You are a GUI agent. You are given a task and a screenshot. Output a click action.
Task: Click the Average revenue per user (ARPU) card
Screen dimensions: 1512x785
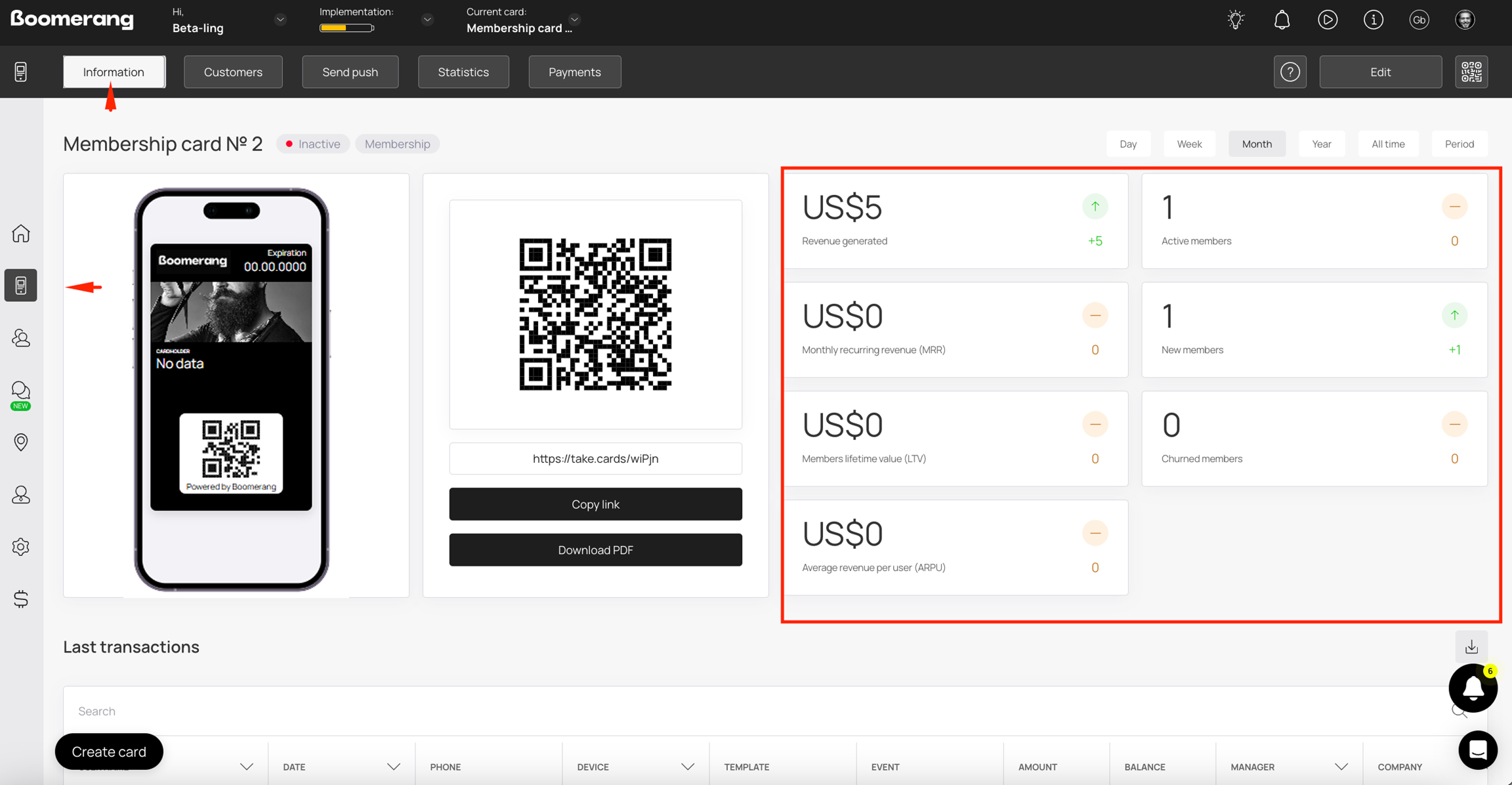956,548
